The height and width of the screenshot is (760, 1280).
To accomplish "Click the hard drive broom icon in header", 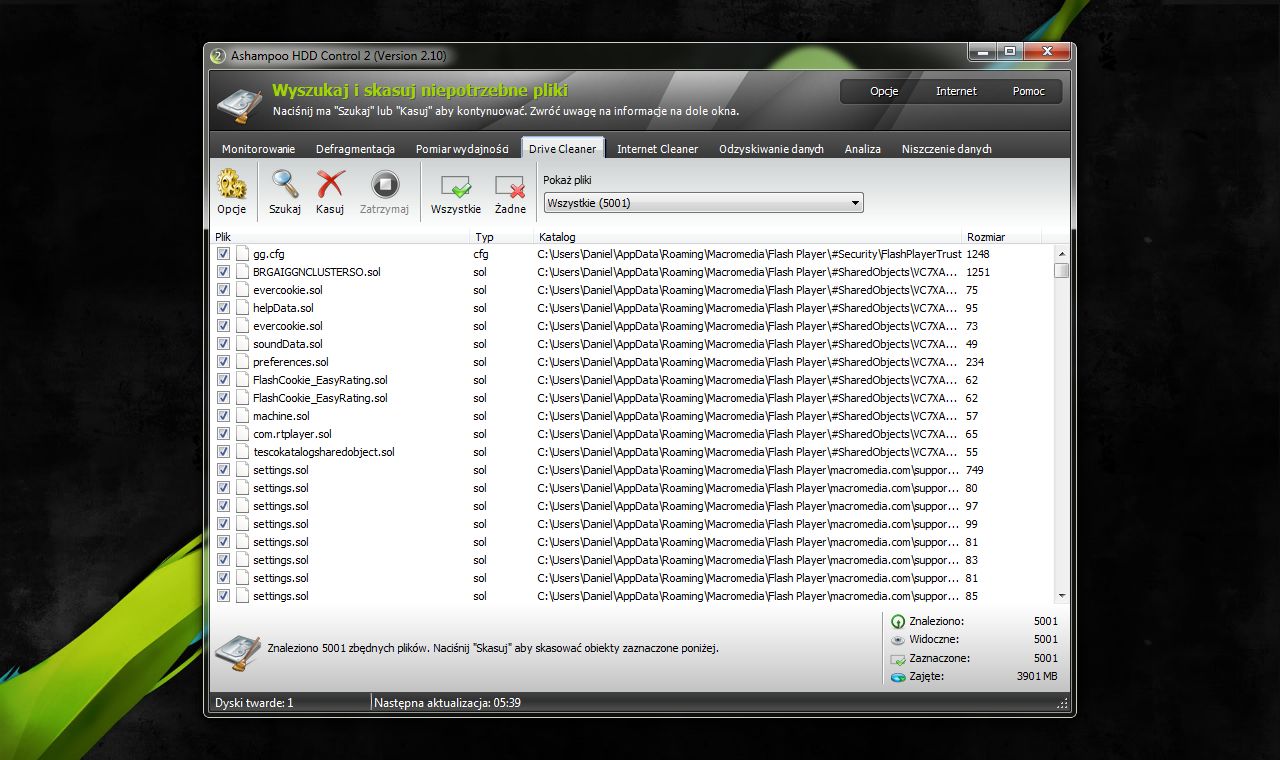I will pos(241,104).
